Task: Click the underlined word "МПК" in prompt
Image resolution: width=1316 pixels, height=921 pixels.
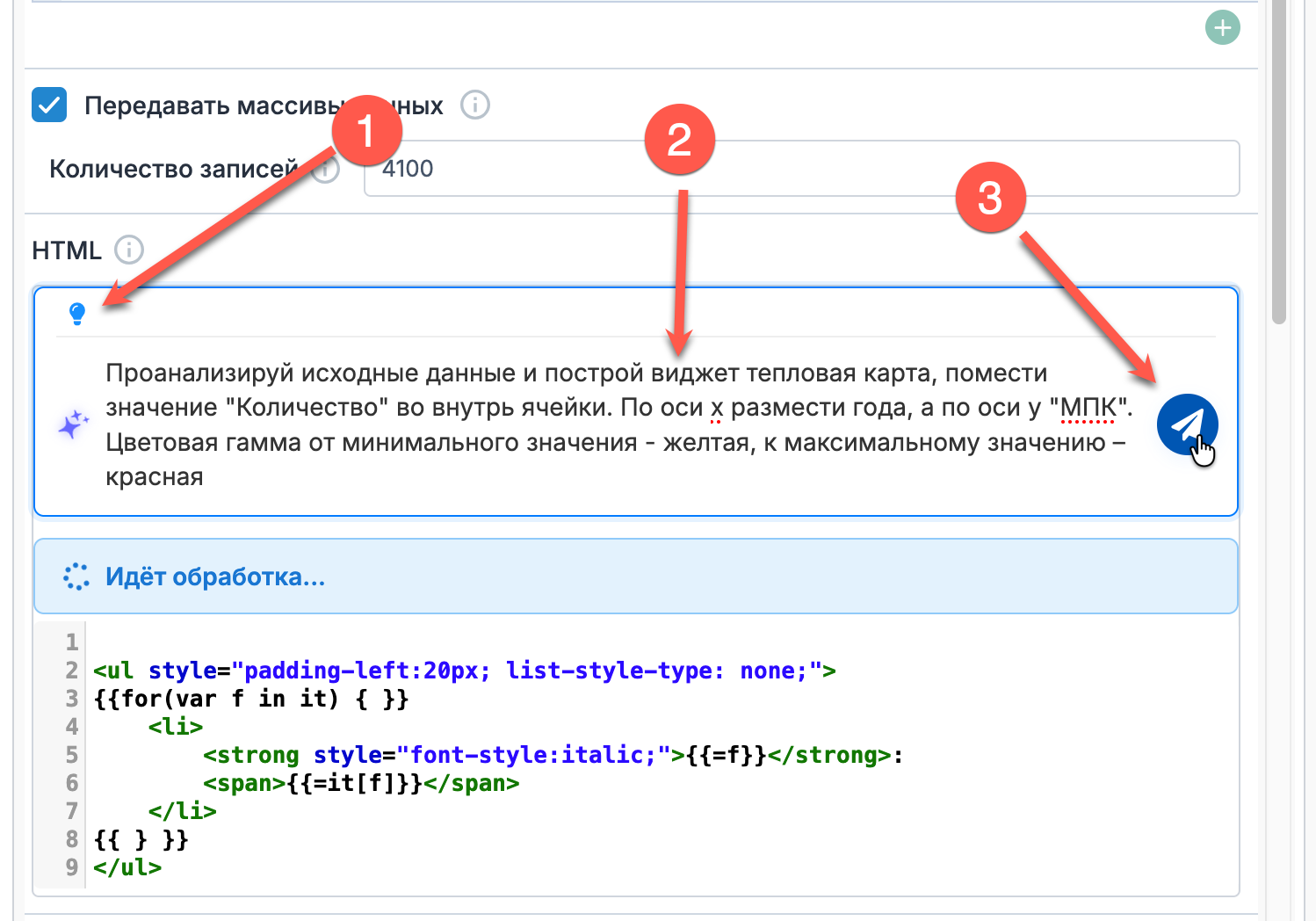Action: click(1088, 408)
